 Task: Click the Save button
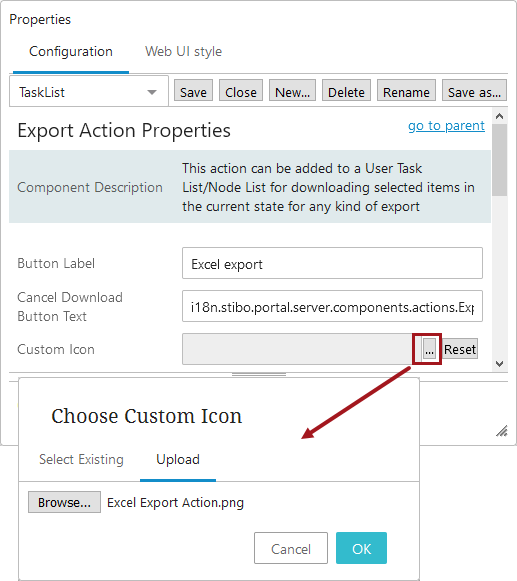tap(193, 92)
